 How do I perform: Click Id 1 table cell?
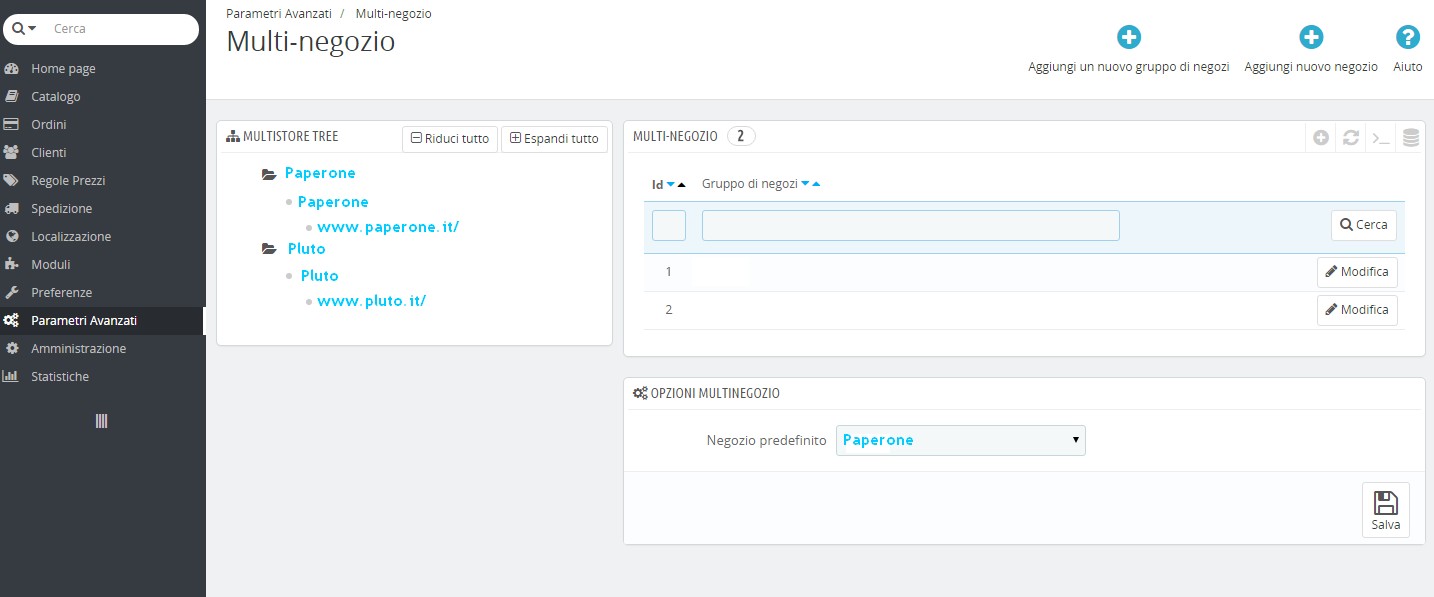coord(669,272)
